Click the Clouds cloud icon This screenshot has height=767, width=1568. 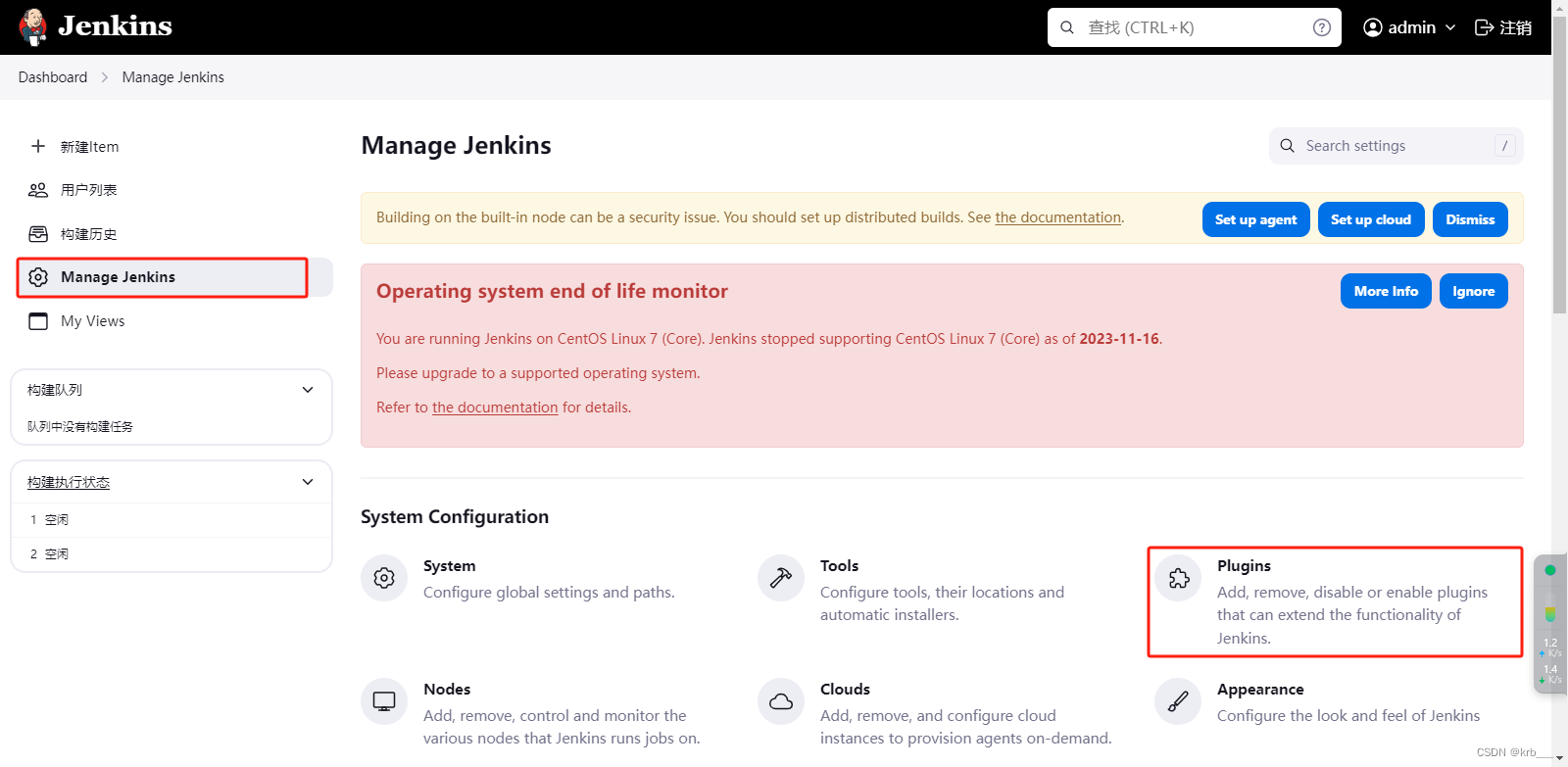(781, 701)
